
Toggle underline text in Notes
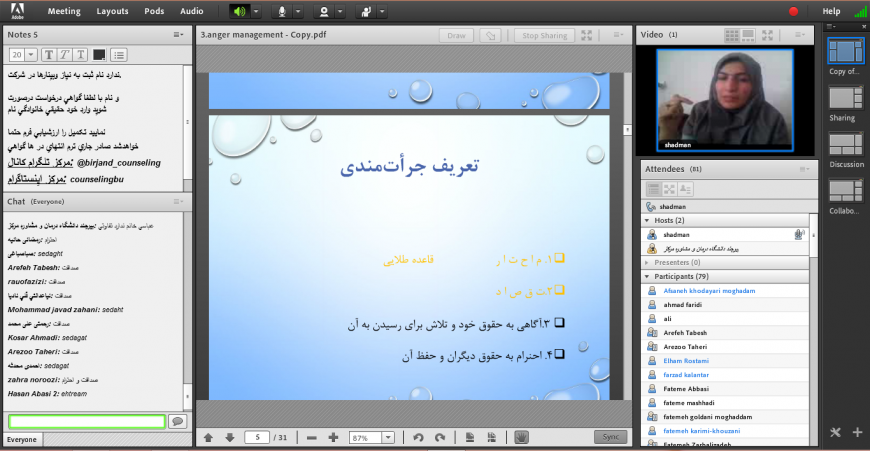(81, 54)
